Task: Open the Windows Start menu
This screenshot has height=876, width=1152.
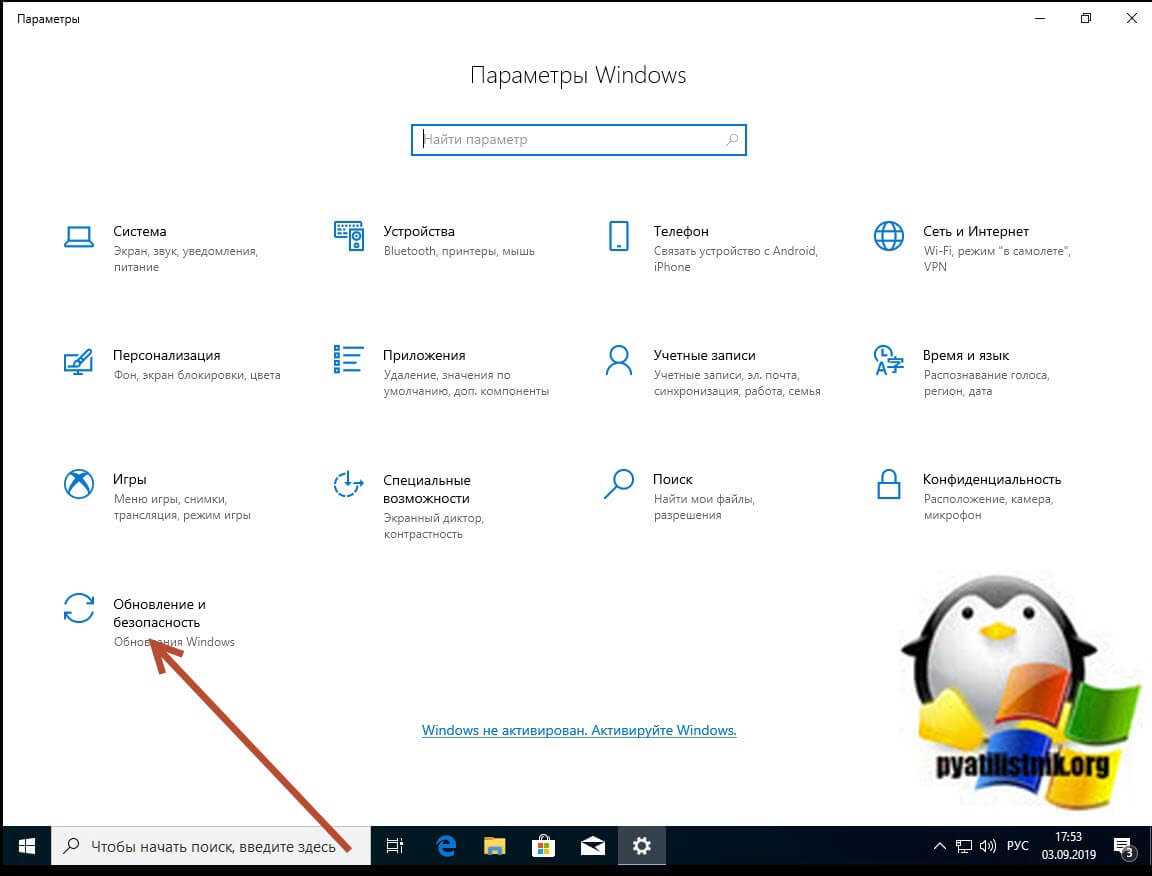Action: [x=26, y=847]
